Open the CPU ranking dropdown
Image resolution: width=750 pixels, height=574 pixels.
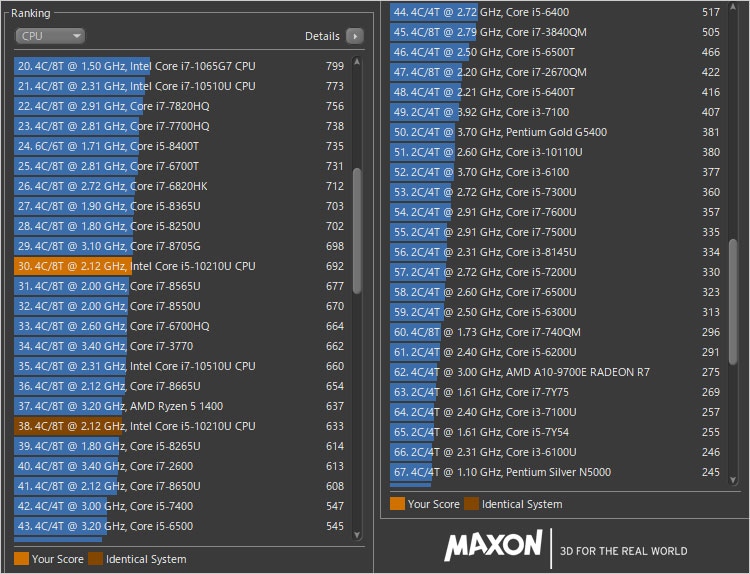pos(50,36)
